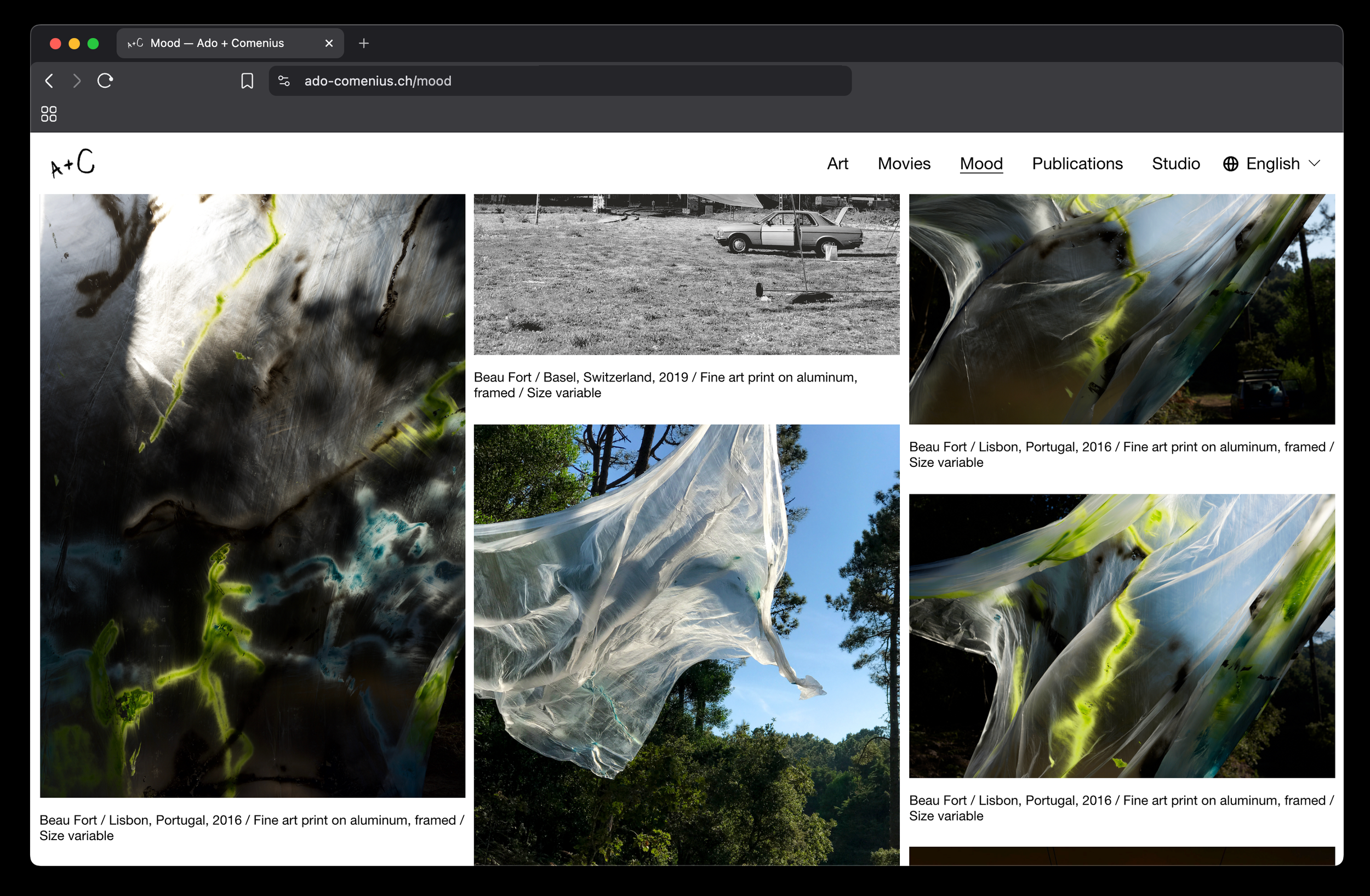
Task: Select the Mood — Ado + Comenius tab
Action: pos(230,43)
